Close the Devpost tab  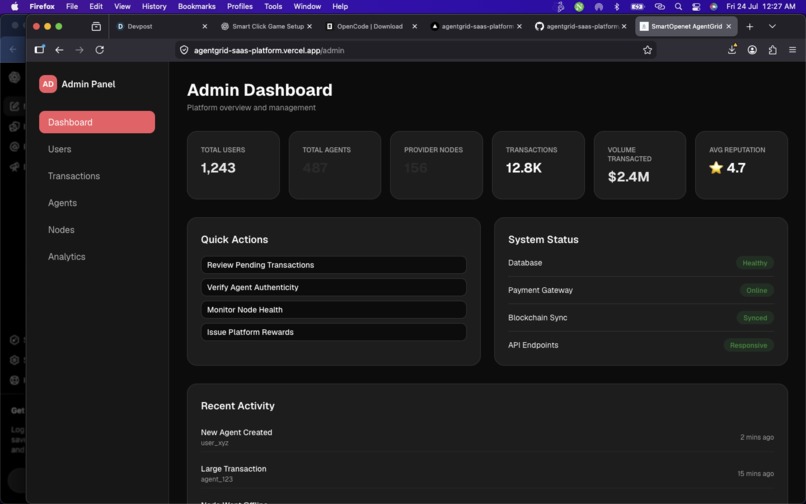(205, 26)
